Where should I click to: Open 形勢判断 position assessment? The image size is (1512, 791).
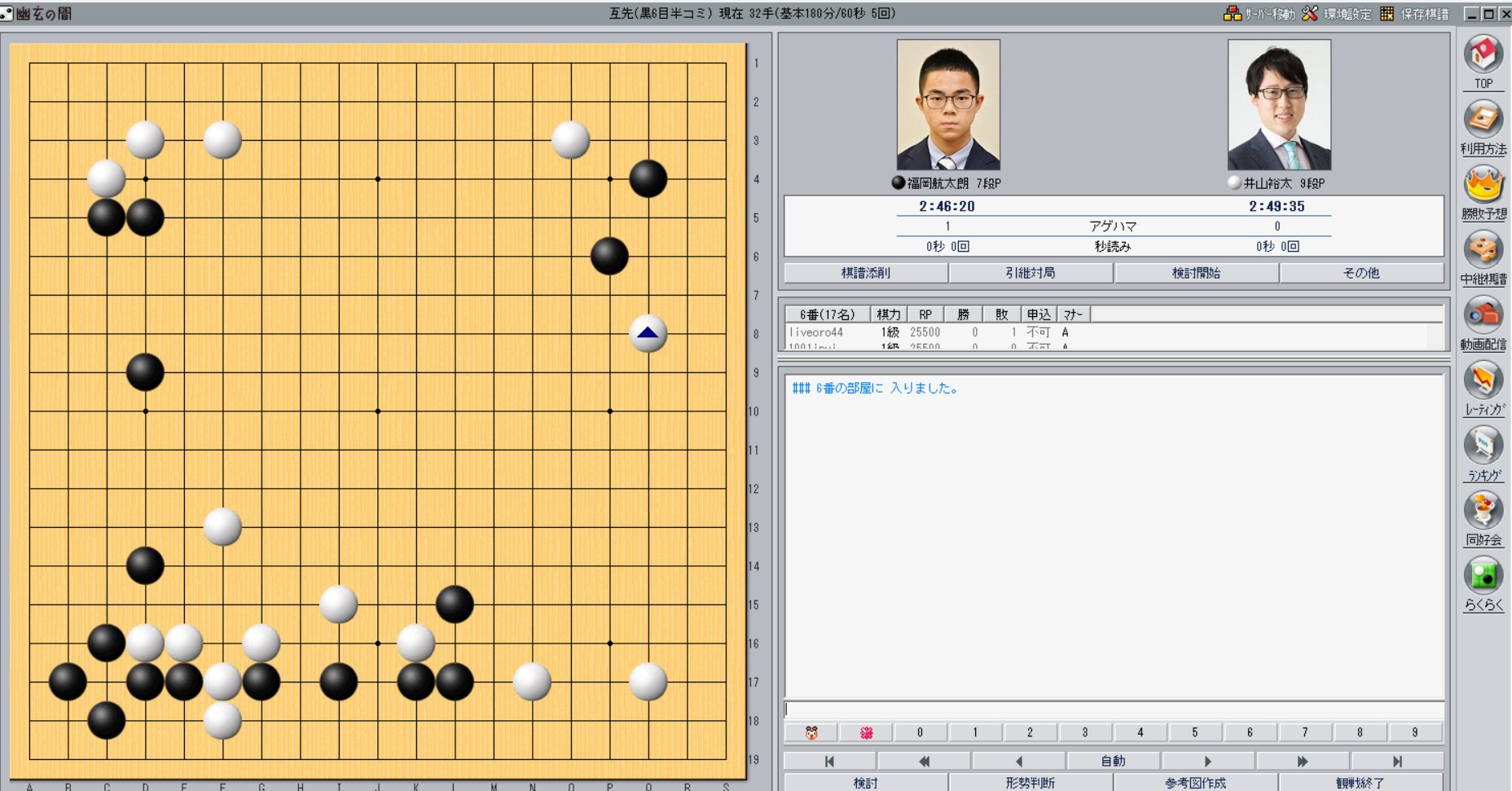point(1031,783)
